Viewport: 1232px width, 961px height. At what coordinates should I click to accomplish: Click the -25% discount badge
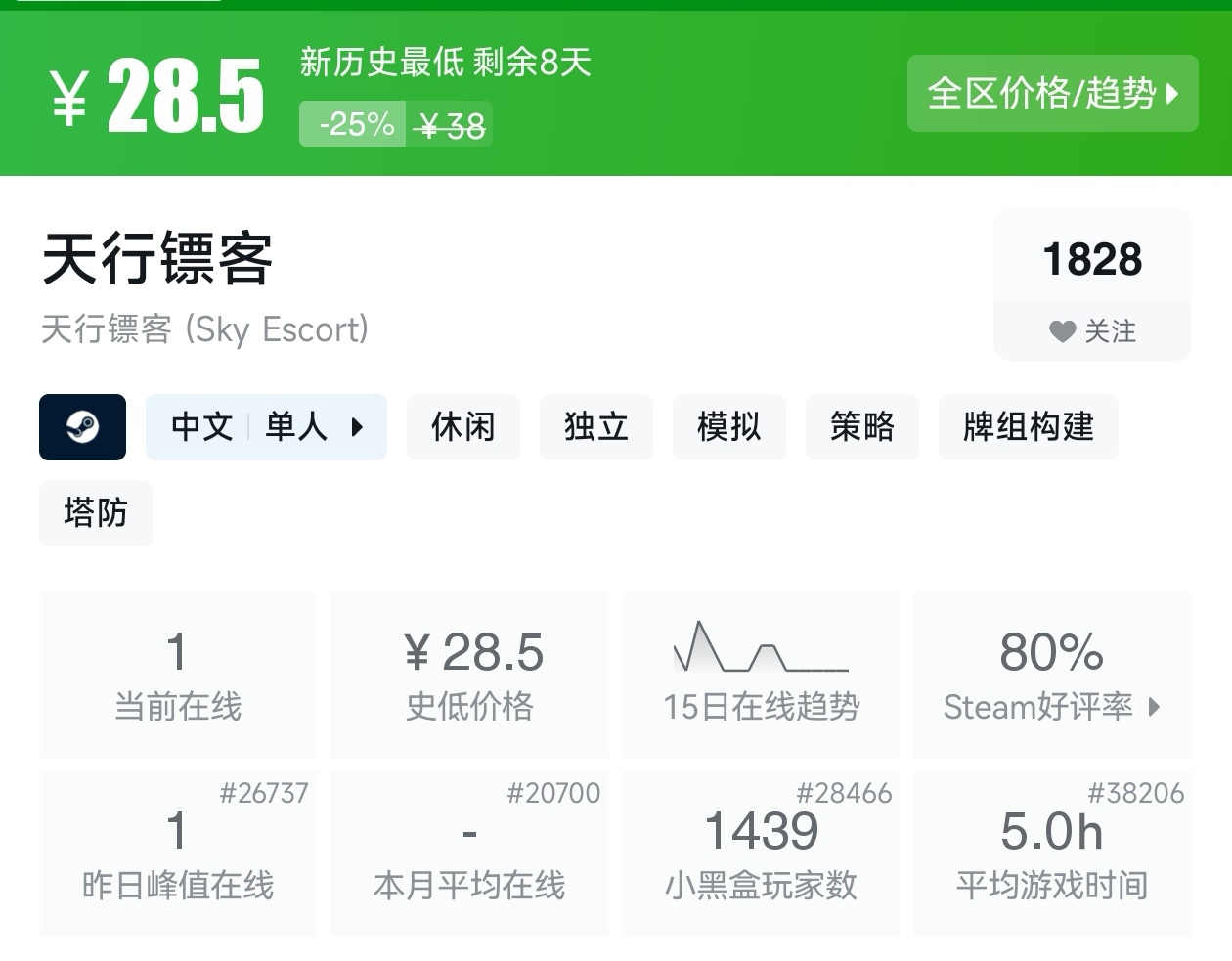[353, 124]
